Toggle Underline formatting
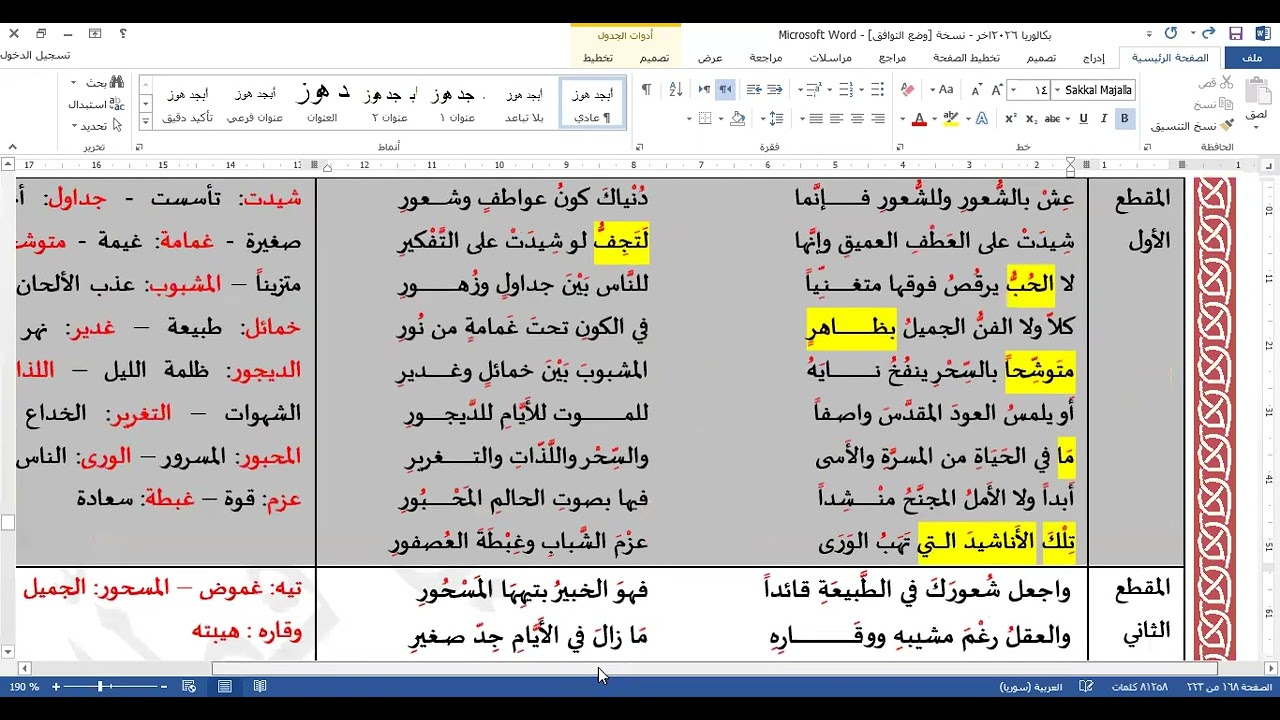Image resolution: width=1280 pixels, height=720 pixels. tap(1083, 119)
